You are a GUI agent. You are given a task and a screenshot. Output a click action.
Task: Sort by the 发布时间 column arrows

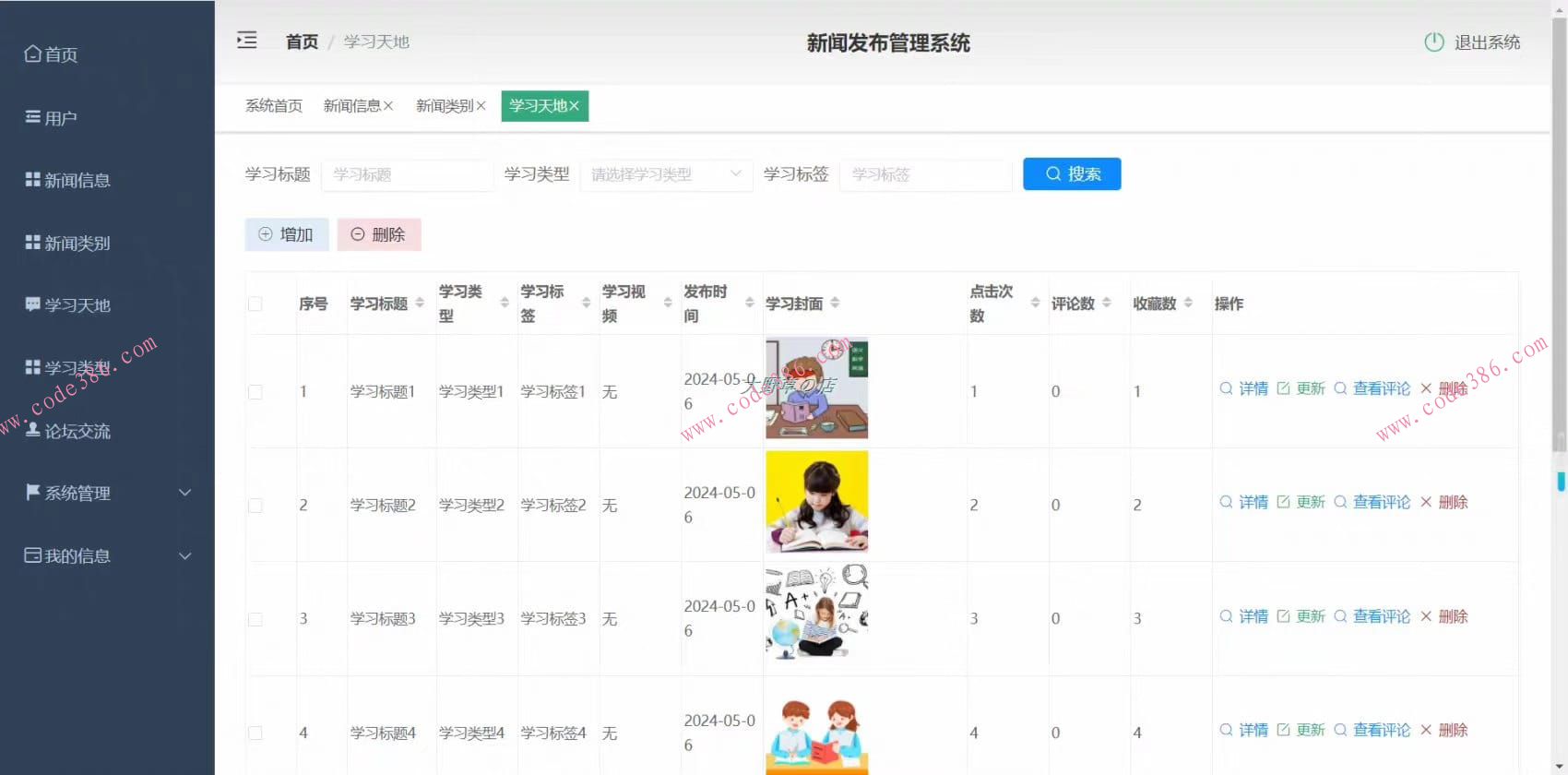[750, 303]
